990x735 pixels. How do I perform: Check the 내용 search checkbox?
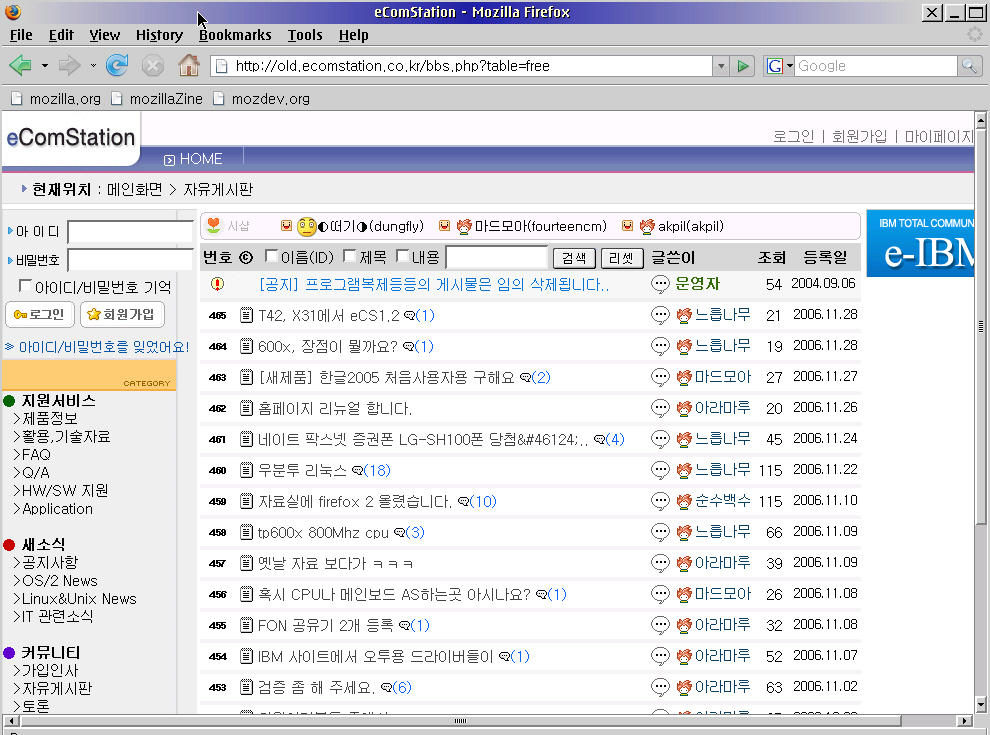click(402, 255)
